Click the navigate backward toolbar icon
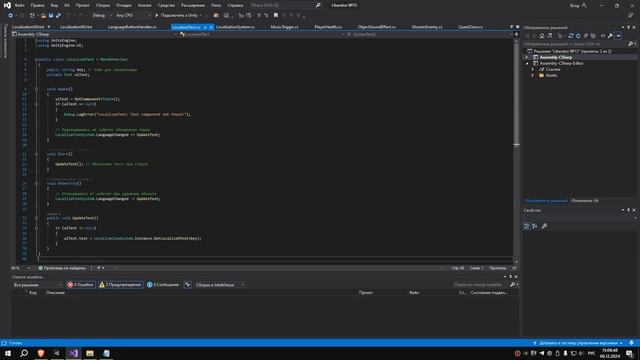Screen dimensions: 640x360 click(11, 15)
